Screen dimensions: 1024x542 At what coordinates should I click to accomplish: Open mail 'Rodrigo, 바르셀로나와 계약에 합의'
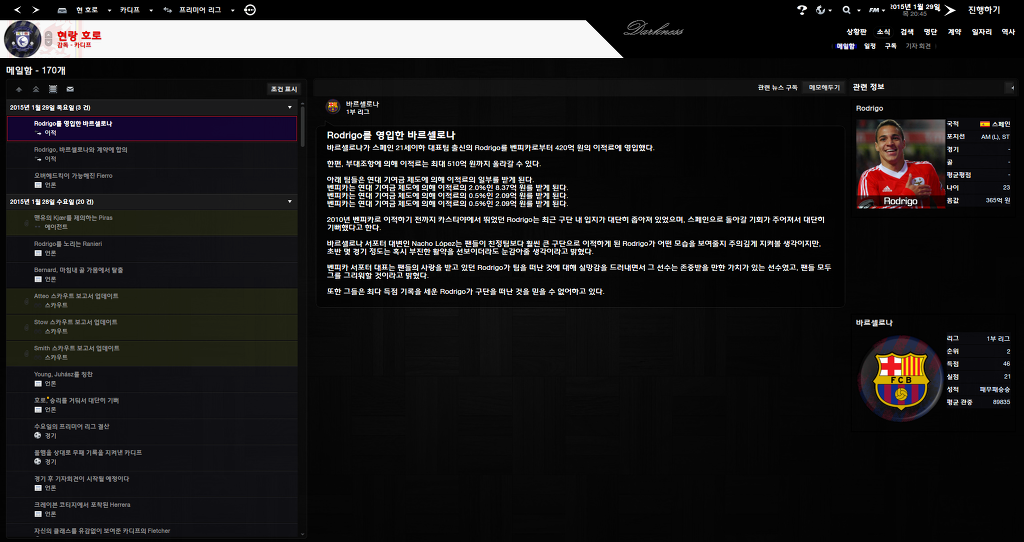(x=152, y=154)
